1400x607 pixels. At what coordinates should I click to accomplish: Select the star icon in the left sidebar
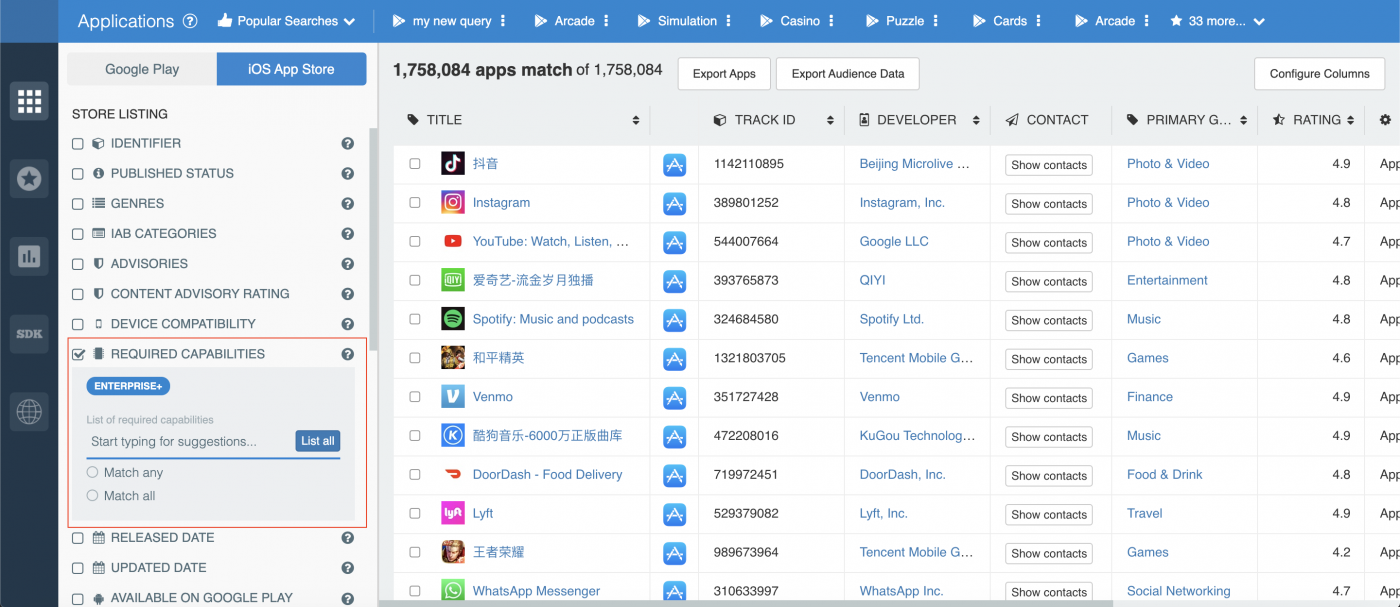pos(29,178)
